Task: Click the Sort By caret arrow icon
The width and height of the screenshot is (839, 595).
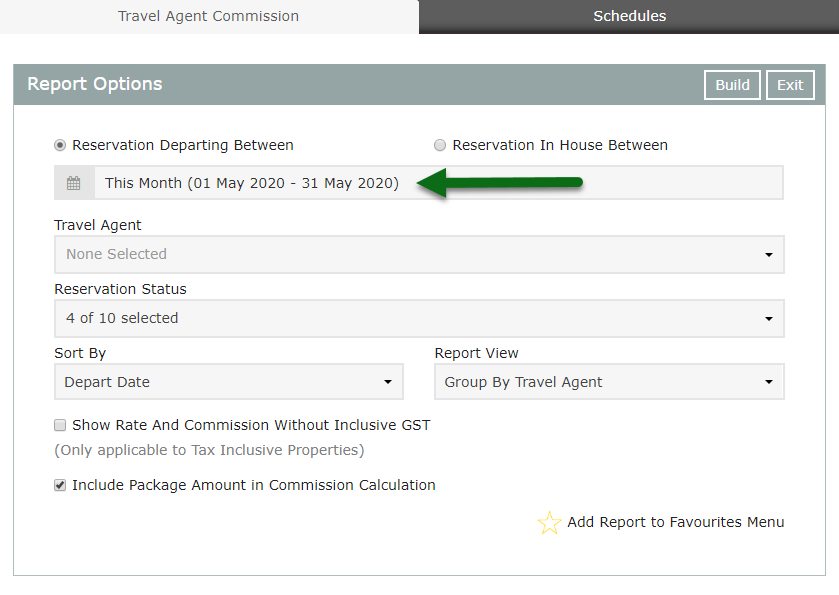Action: [x=388, y=382]
